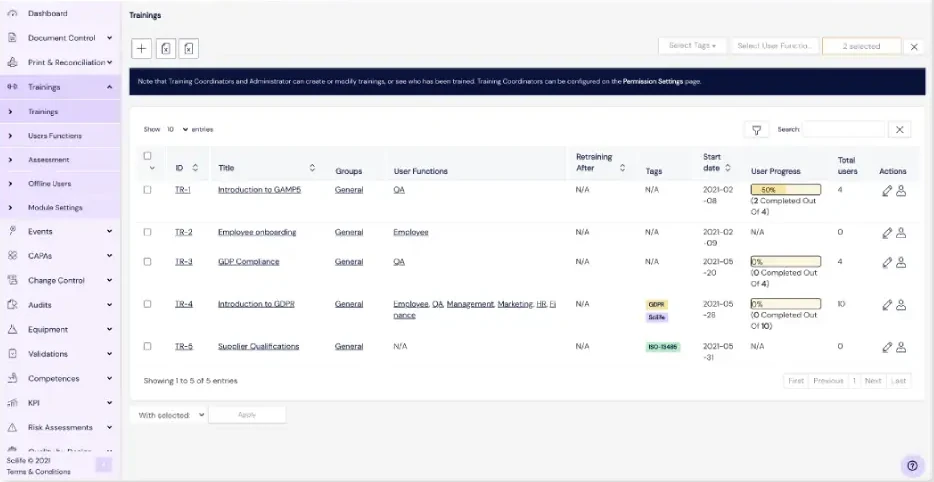Viewport: 934px width, 482px height.
Task: Click the Events icon in sidebar
Action: [x=13, y=231]
